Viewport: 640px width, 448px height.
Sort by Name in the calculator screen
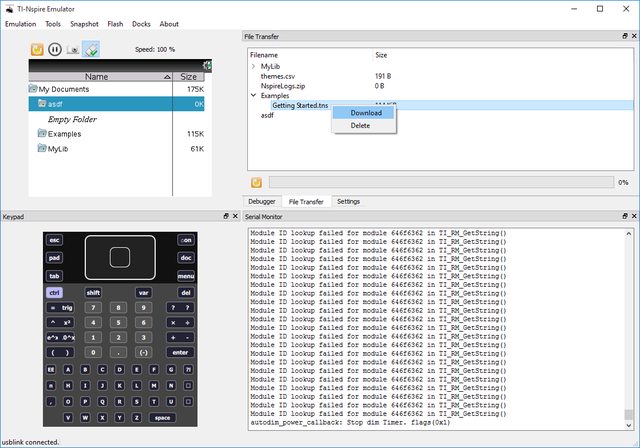tap(100, 77)
